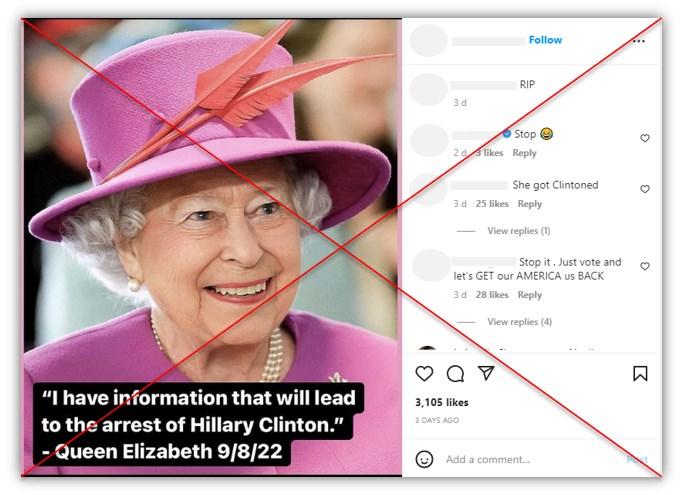Expand View replies (1)

(518, 231)
